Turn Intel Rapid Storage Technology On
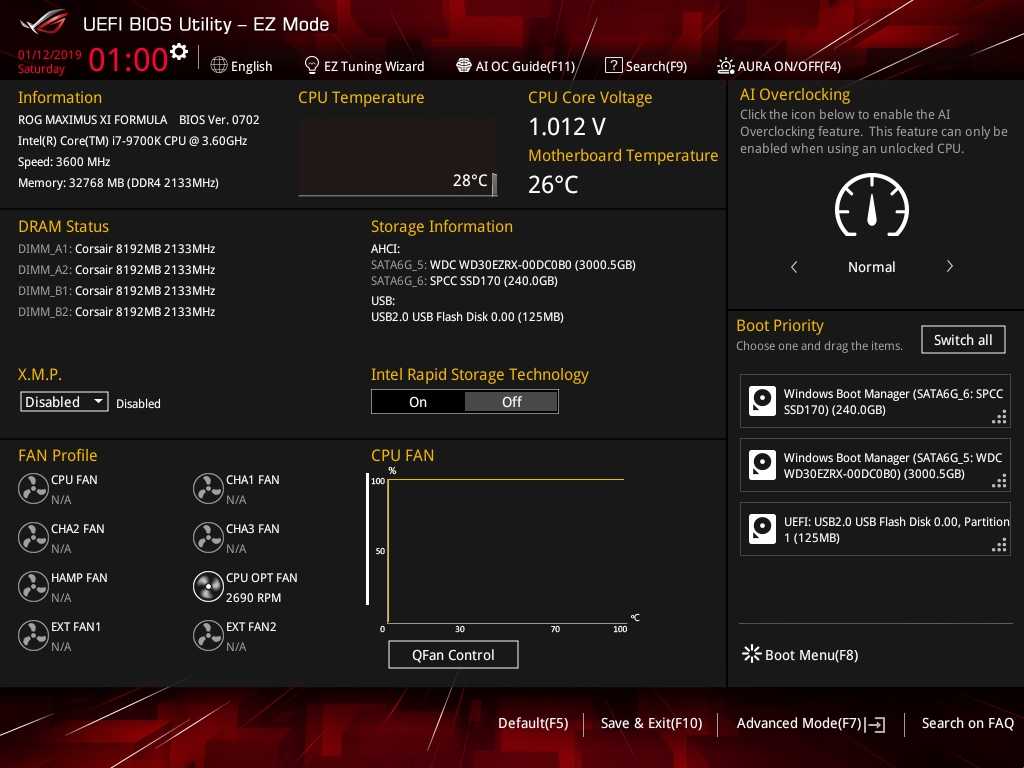Screen dimensions: 1024x768 tap(418, 402)
